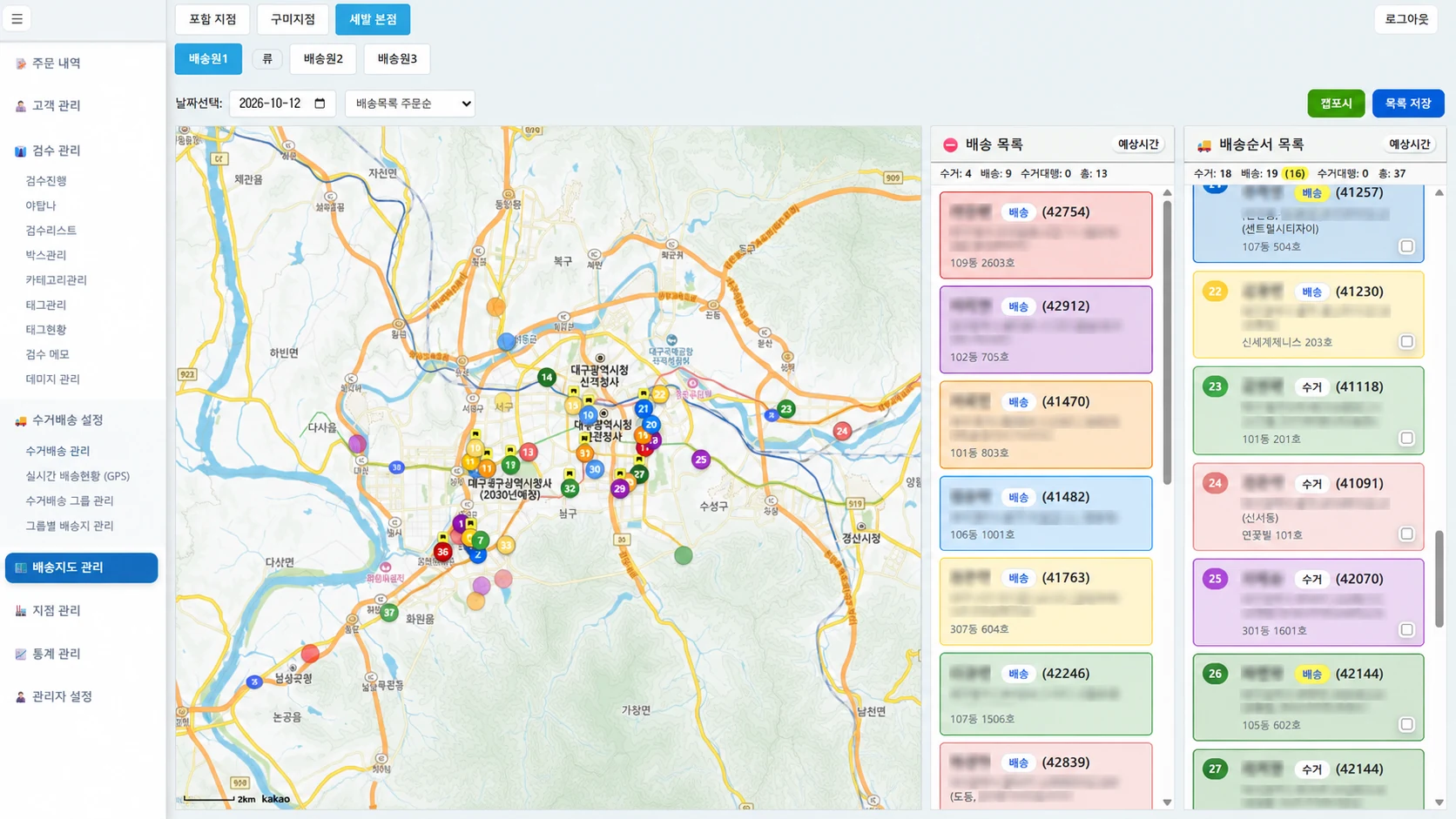This screenshot has width=1456, height=819.
Task: Select map marker number 37
Action: [389, 613]
